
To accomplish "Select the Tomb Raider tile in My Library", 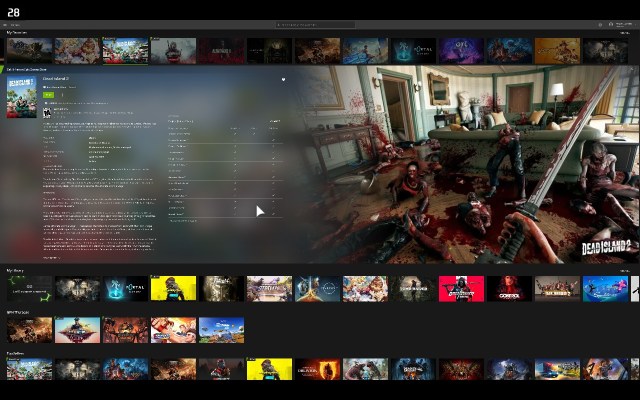I will pyautogui.click(x=413, y=289).
